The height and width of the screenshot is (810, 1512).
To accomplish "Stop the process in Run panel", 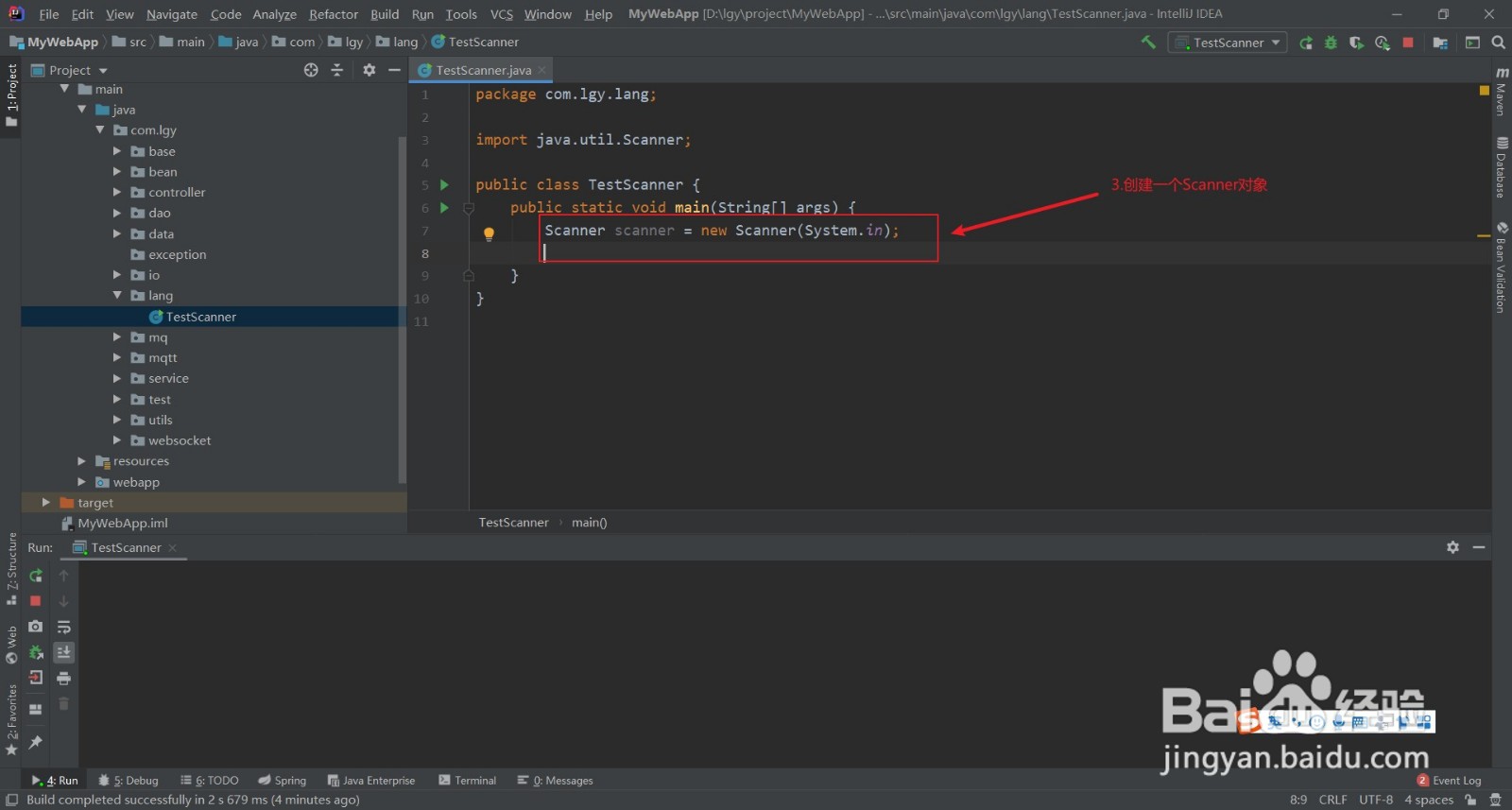I will pyautogui.click(x=36, y=601).
